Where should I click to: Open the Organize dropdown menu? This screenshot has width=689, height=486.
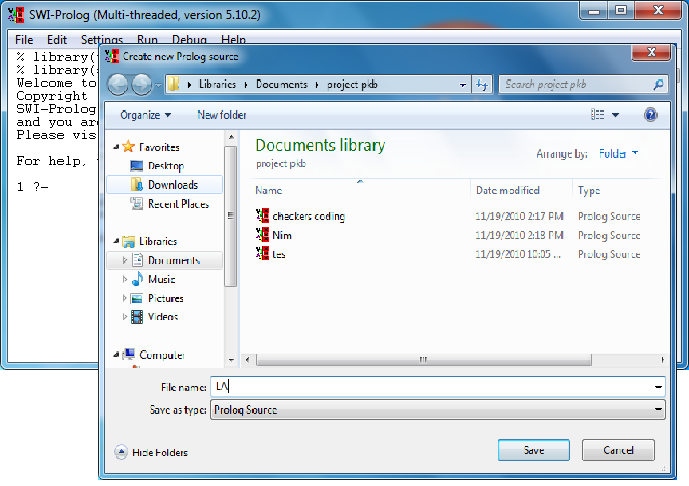145,115
